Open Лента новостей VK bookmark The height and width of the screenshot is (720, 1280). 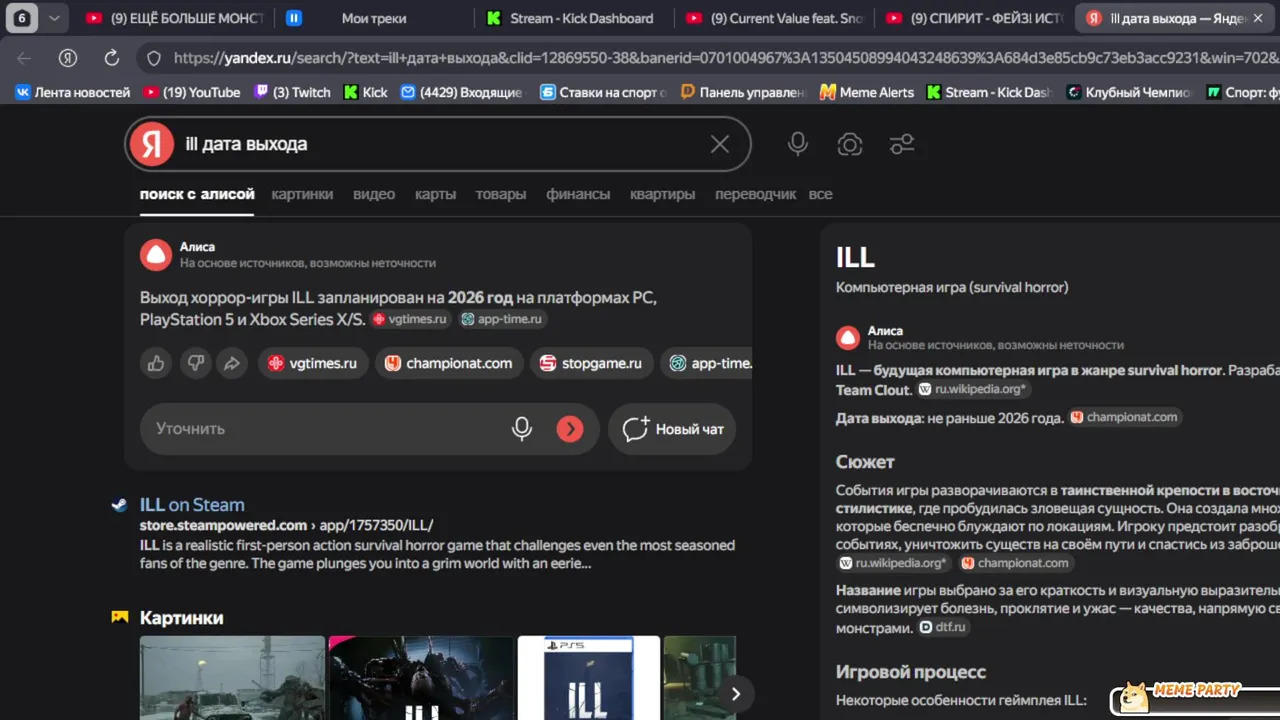point(72,92)
